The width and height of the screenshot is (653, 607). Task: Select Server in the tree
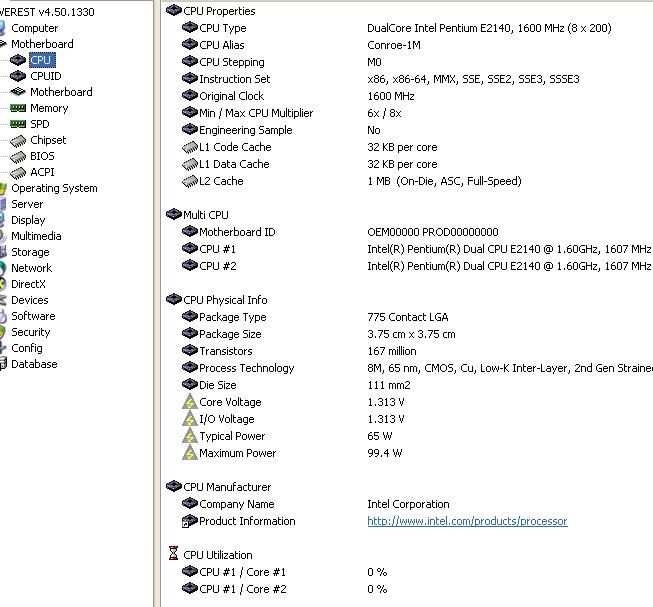pos(27,204)
